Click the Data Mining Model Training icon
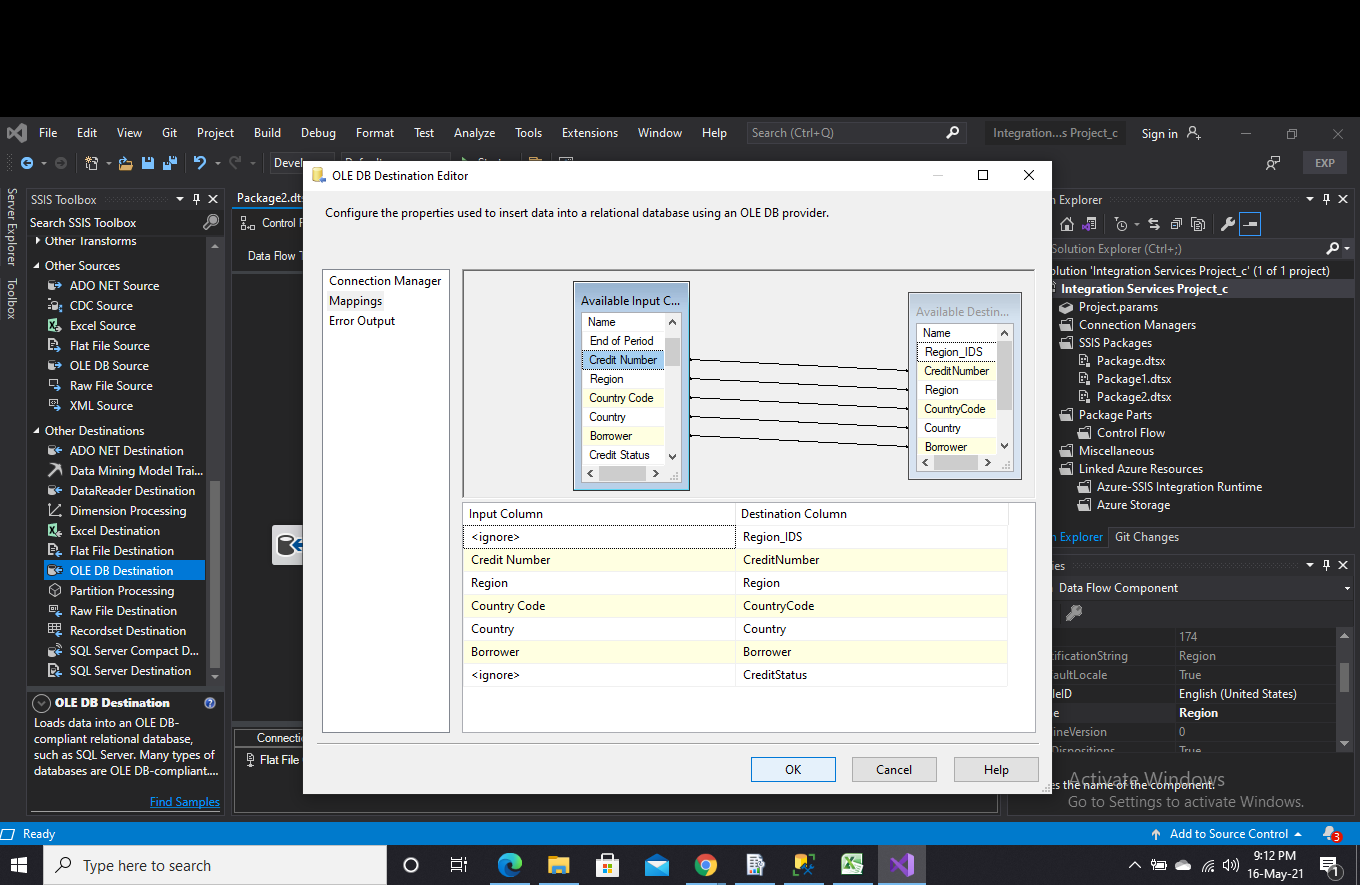This screenshot has width=1360, height=885. (54, 471)
